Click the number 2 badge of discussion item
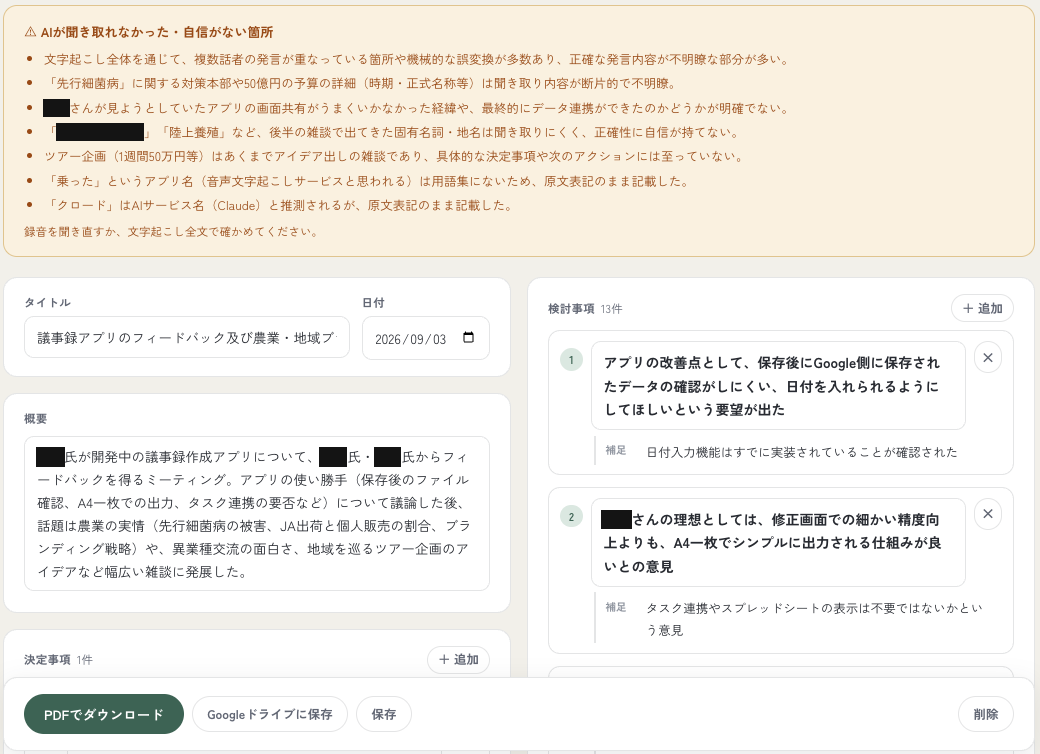Viewport: 1040px width, 754px height. (571, 517)
